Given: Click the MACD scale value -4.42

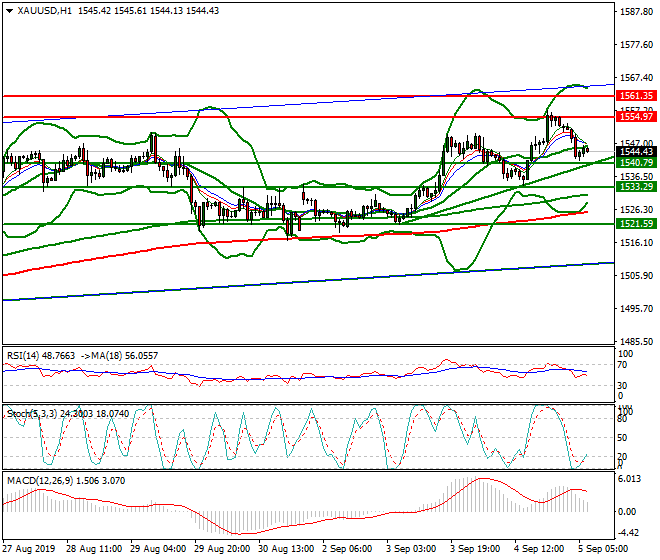Looking at the screenshot, I should coord(628,533).
